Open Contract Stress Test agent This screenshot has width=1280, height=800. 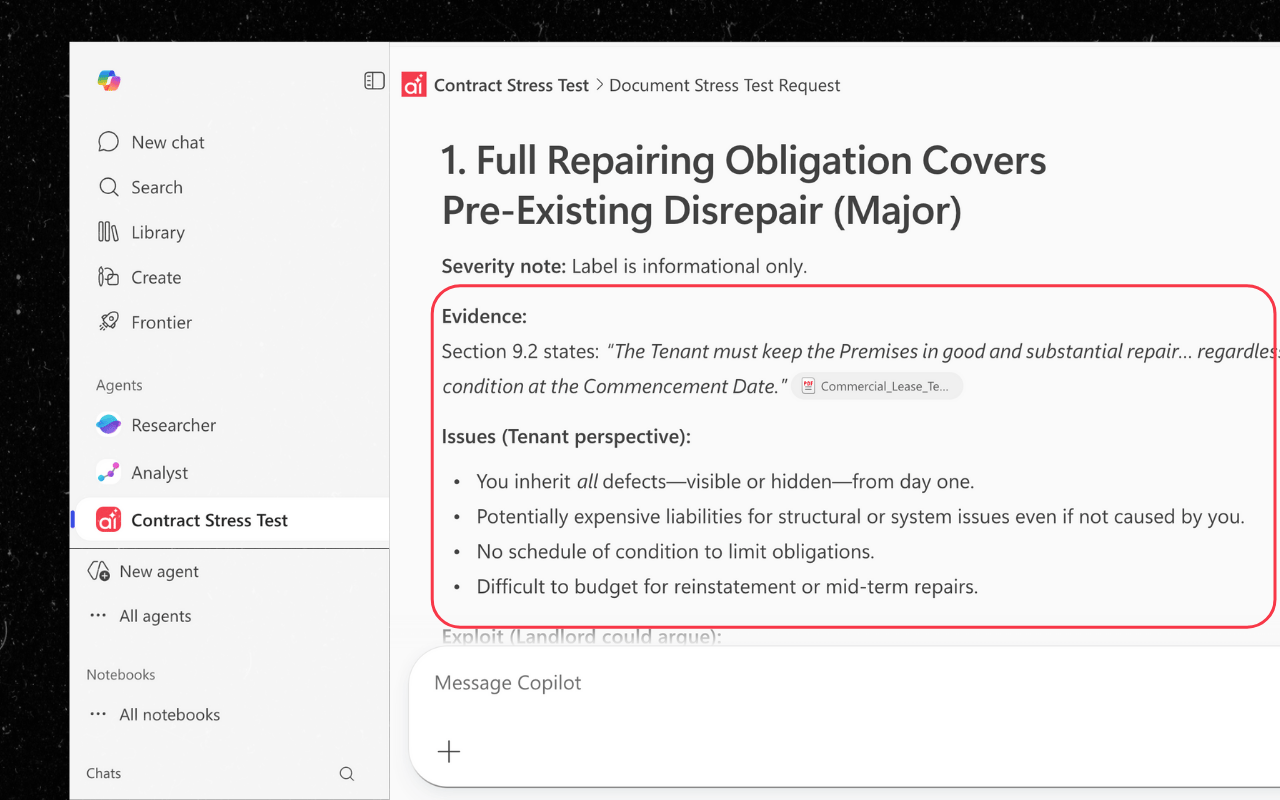click(208, 520)
